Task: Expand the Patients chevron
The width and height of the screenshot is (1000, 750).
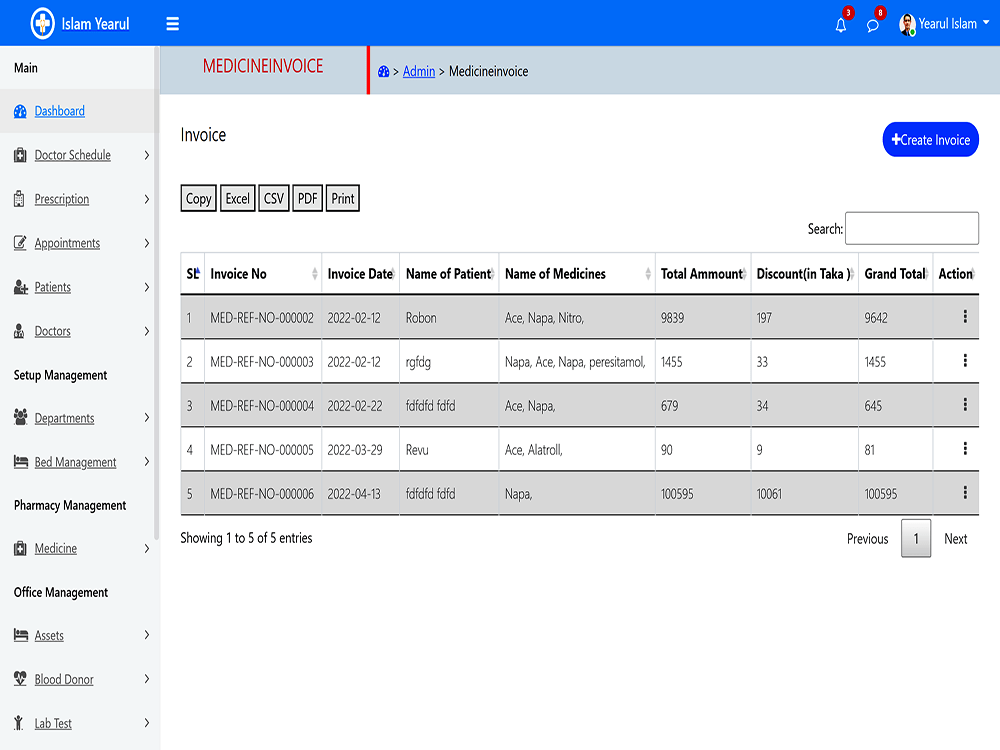Action: pos(147,287)
